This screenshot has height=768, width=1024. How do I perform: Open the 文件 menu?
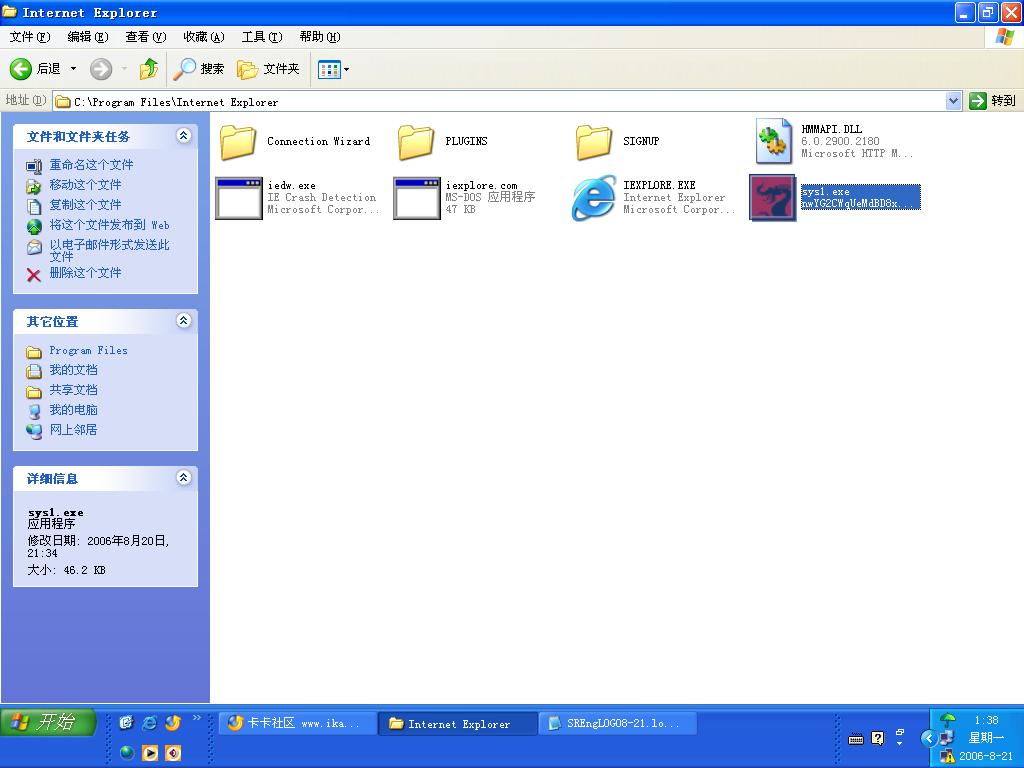click(29, 37)
